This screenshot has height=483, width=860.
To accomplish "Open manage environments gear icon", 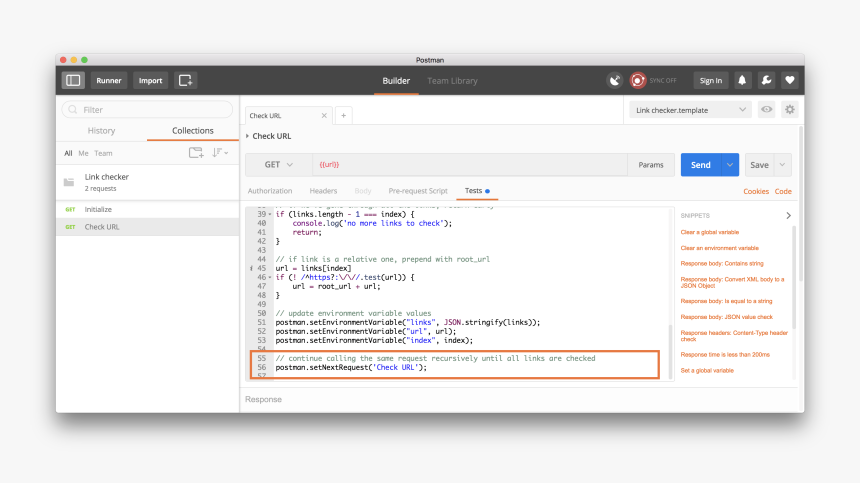I will [790, 110].
